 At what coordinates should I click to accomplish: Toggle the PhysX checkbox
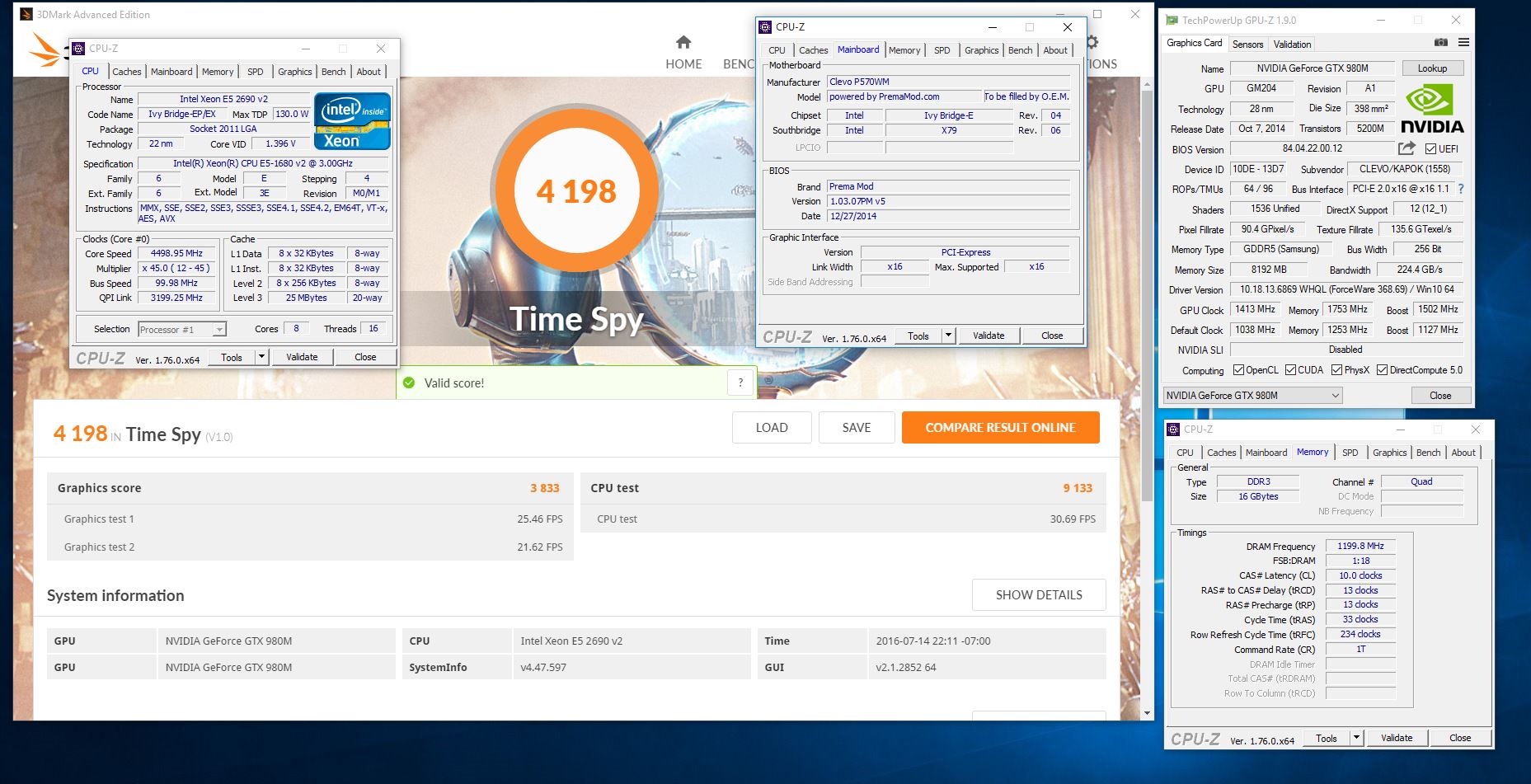1336,370
